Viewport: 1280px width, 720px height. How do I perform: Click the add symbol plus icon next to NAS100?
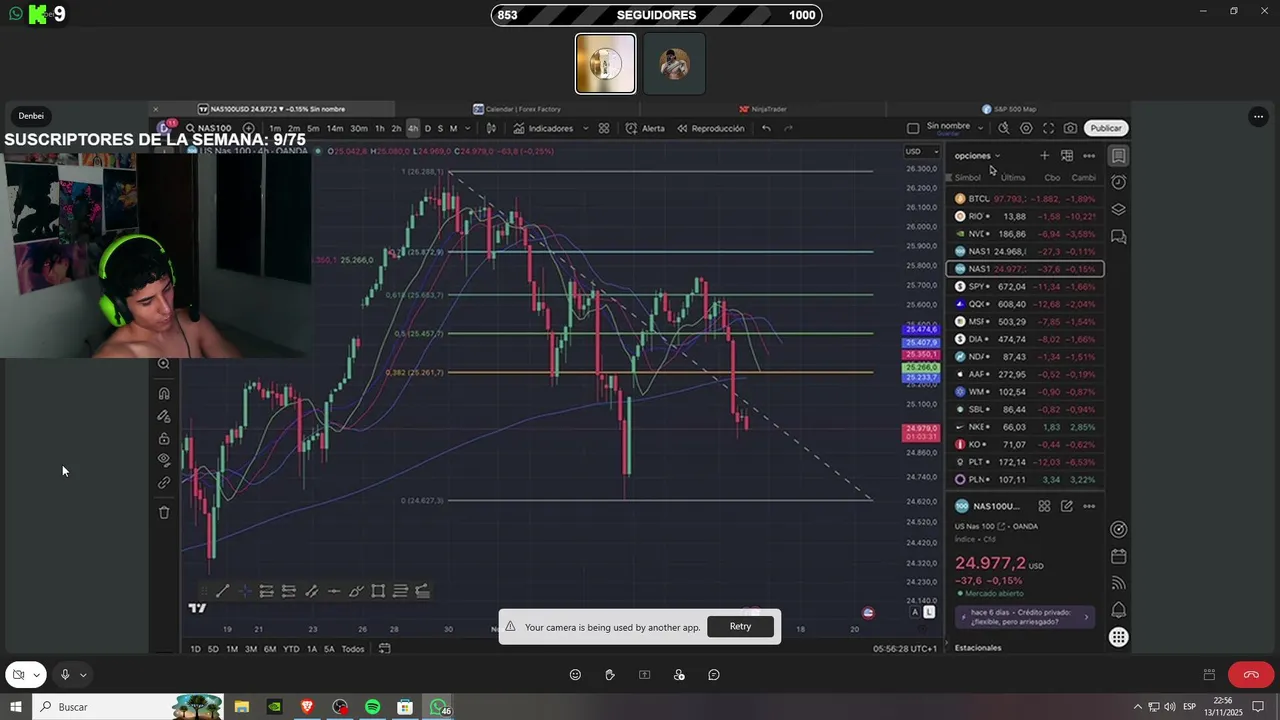coord(249,128)
